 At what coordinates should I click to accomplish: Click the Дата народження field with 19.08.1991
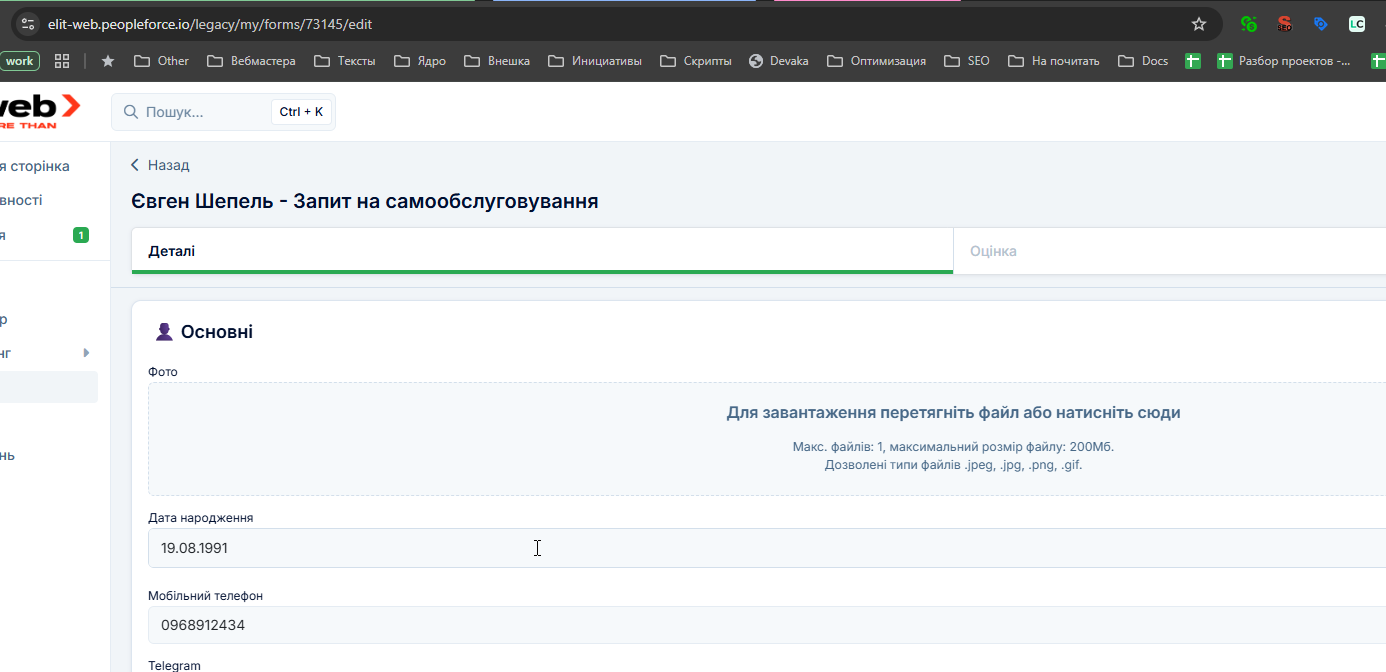click(767, 548)
